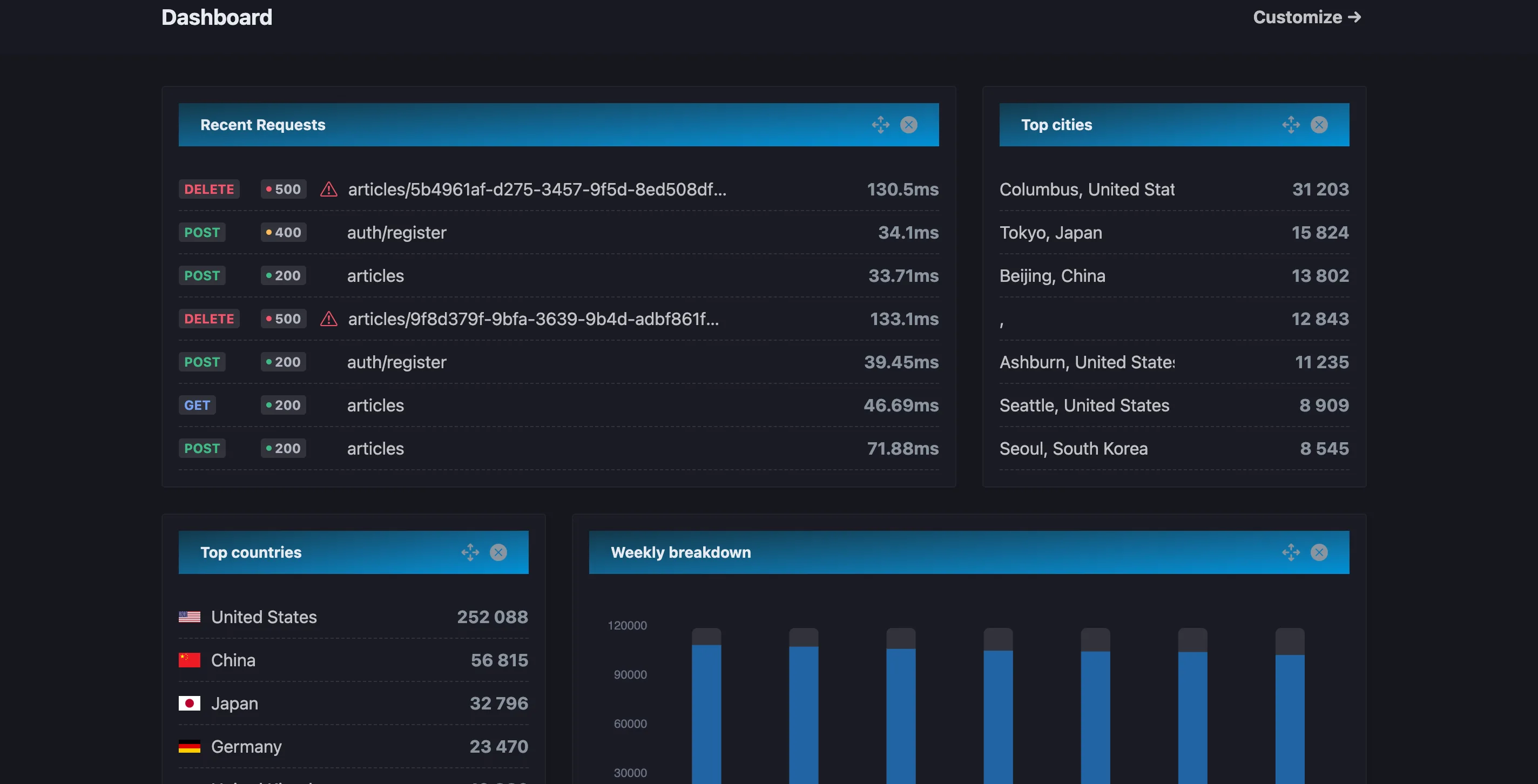Select the Seoul, South Korea city row
This screenshot has width=1538, height=784.
pos(1174,449)
